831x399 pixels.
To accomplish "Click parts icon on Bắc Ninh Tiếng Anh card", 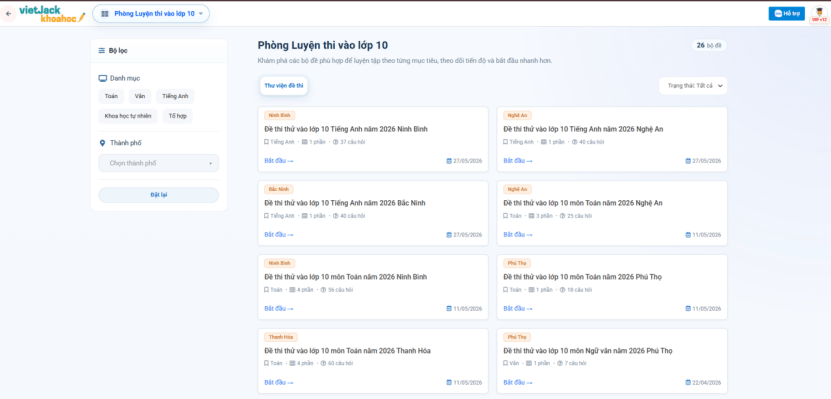I will [305, 216].
